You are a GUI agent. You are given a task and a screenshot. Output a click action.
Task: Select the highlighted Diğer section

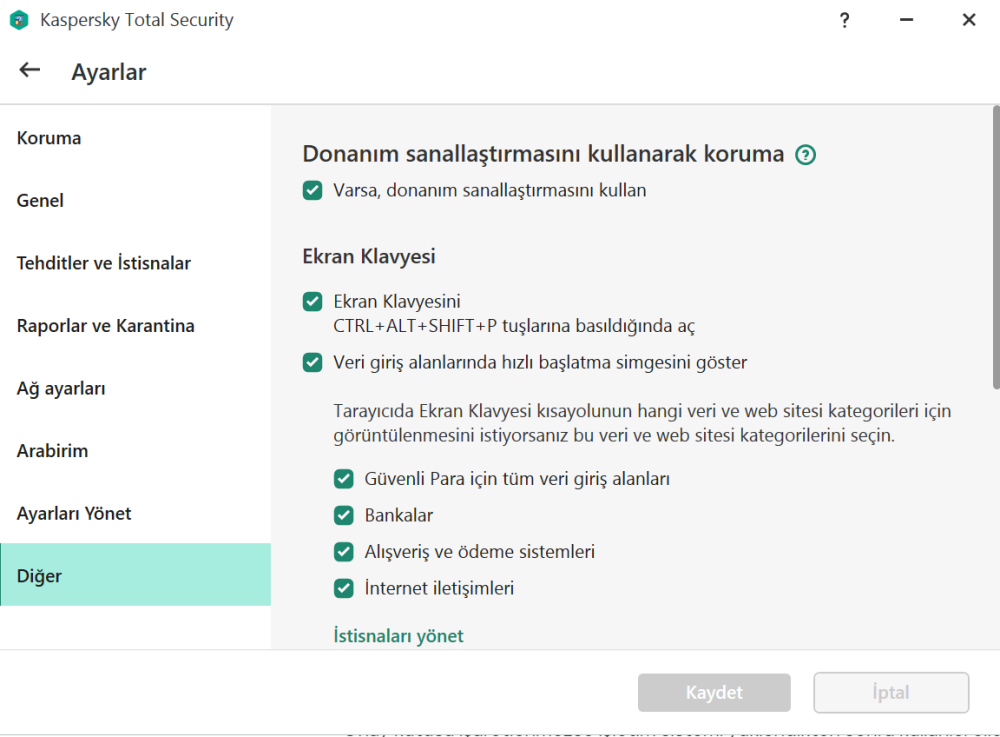(38, 575)
